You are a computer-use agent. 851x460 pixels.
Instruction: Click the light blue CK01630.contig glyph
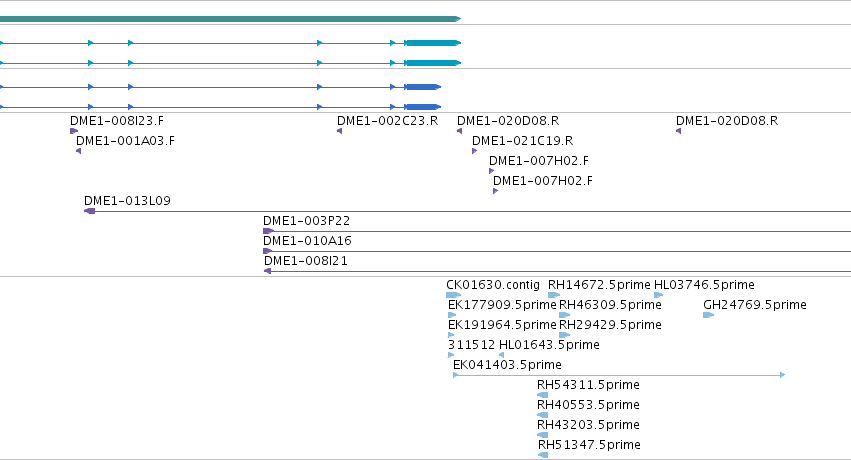453,295
